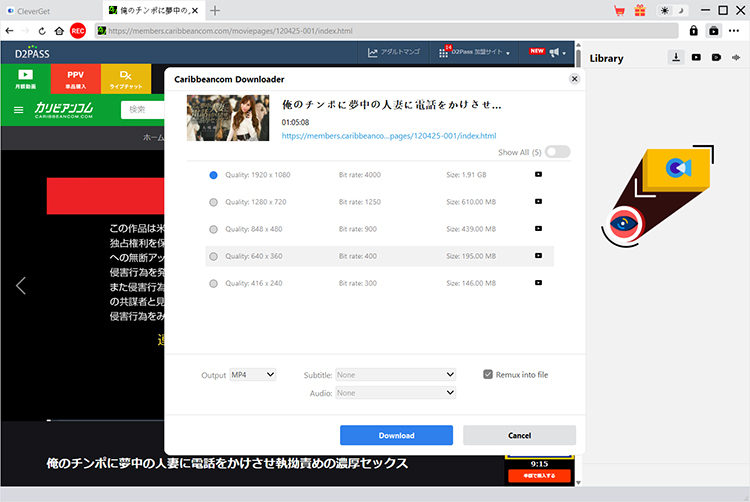This screenshot has width=750, height=502.
Task: Click 'Size: 1.91 GB' text
Action: point(466,175)
